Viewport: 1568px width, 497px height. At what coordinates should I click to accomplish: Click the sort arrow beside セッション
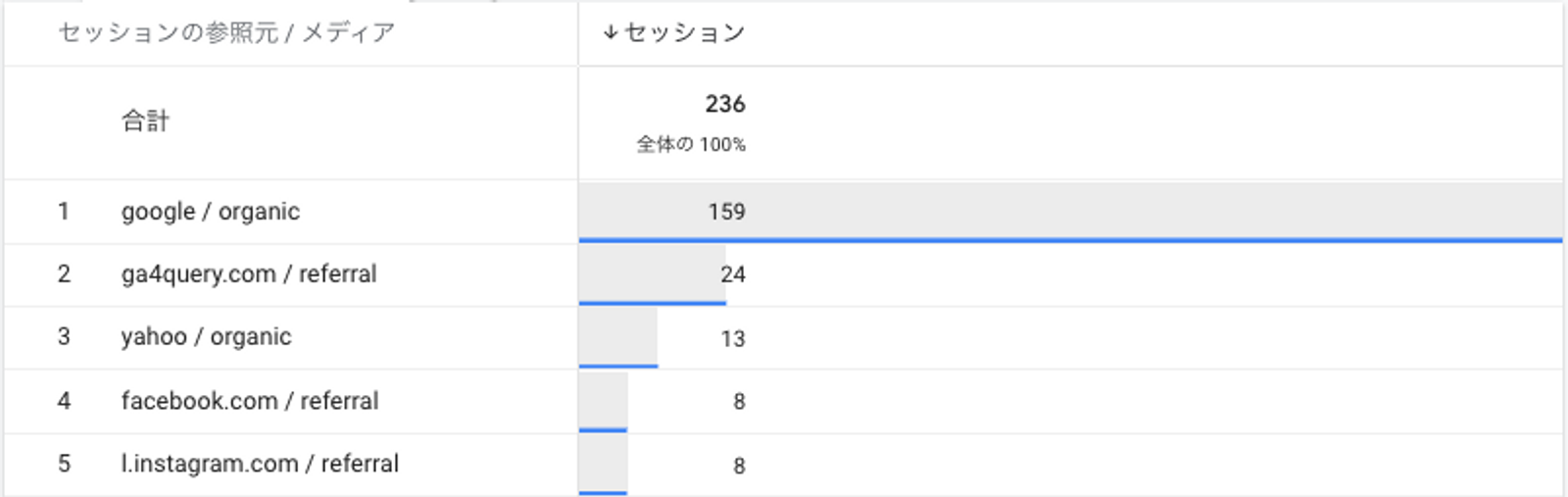611,32
